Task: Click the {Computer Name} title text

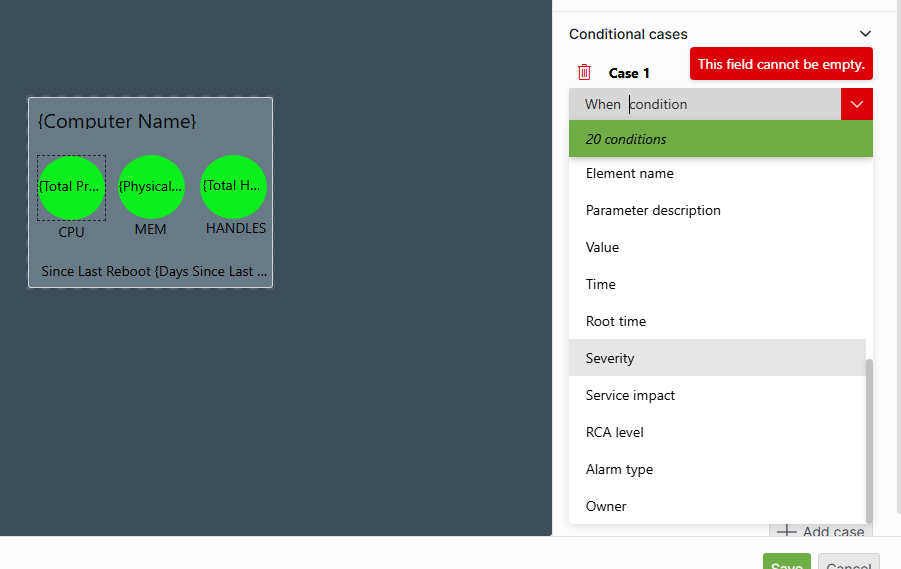Action: pyautogui.click(x=117, y=121)
